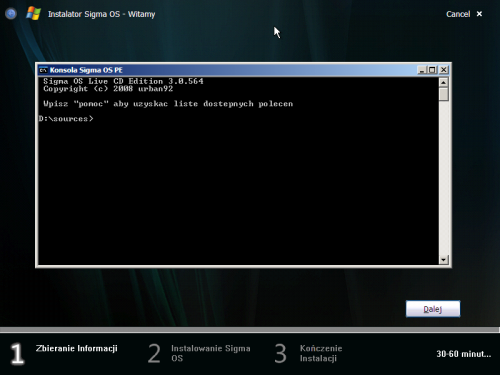Image resolution: width=500 pixels, height=375 pixels.
Task: Click the 'Instalator Sigma OS - Witamy' title
Action: [x=101, y=14]
